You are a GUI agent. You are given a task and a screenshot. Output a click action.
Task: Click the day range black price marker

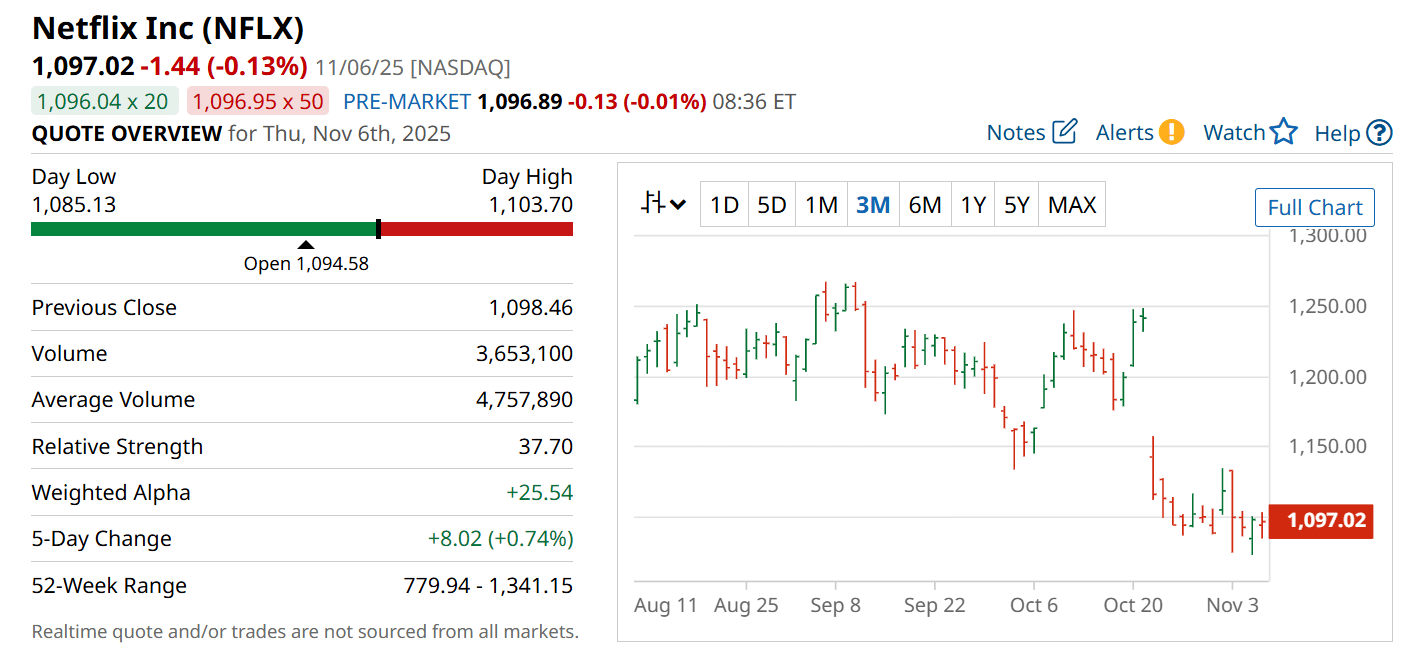[378, 229]
